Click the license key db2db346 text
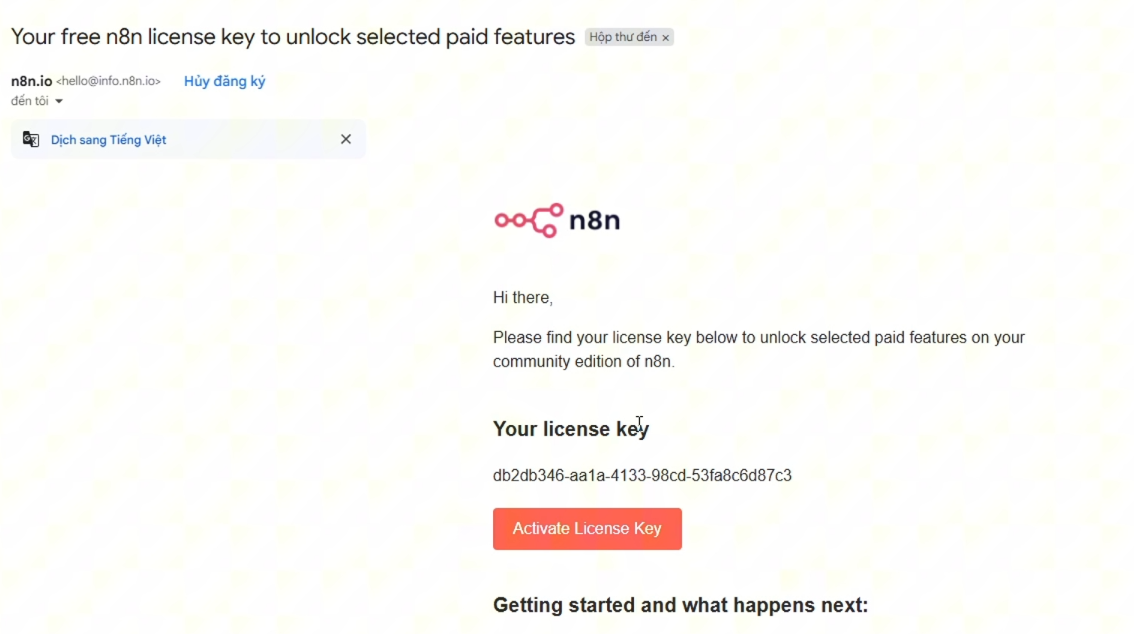 coord(642,475)
